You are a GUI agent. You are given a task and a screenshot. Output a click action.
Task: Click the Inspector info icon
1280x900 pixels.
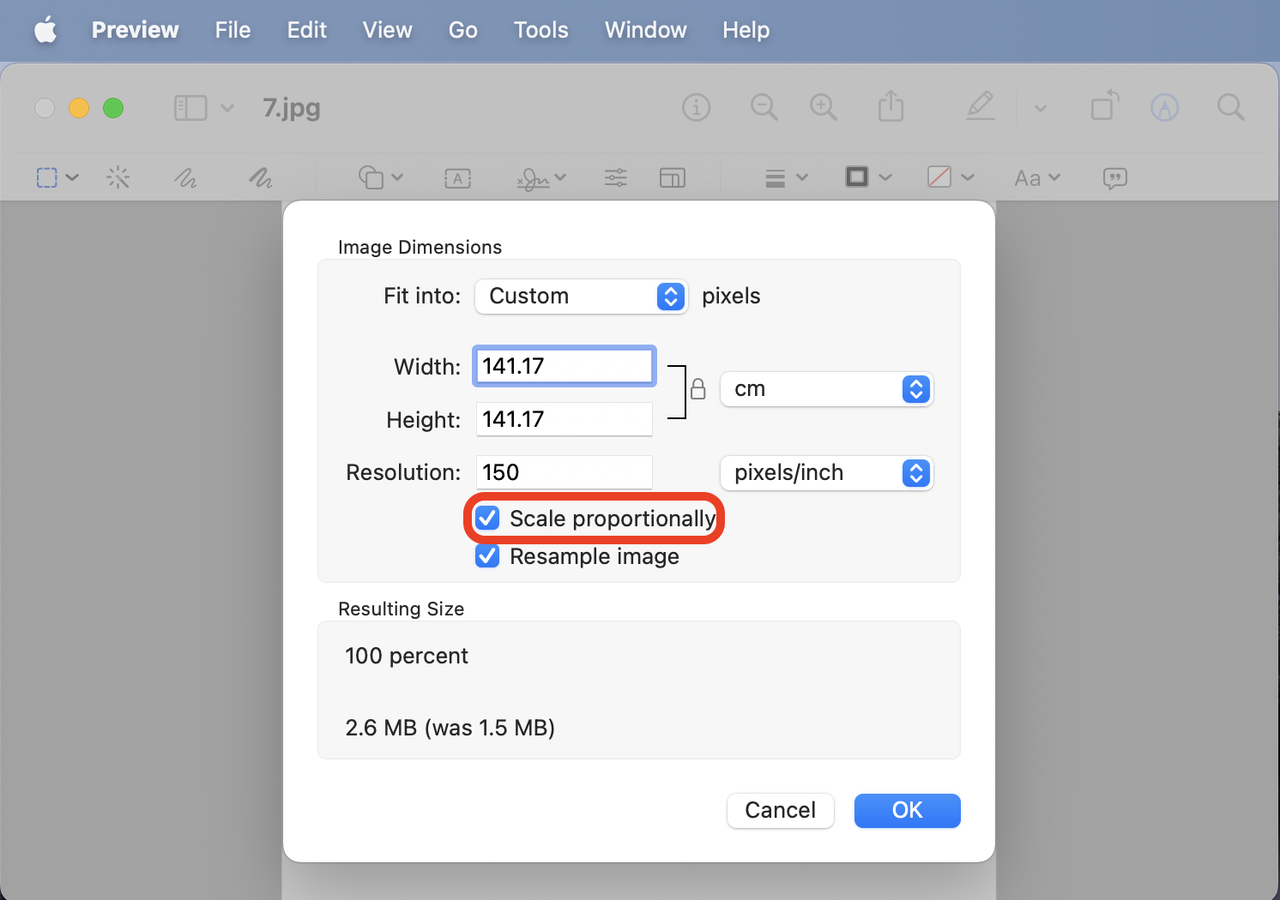pyautogui.click(x=696, y=108)
